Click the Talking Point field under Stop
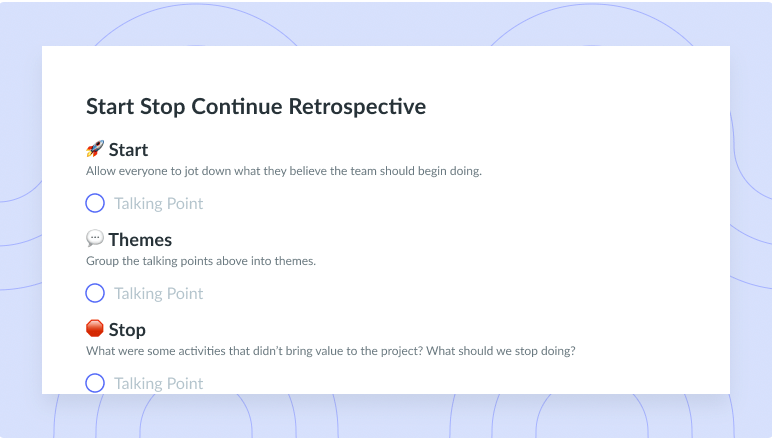 tap(159, 383)
